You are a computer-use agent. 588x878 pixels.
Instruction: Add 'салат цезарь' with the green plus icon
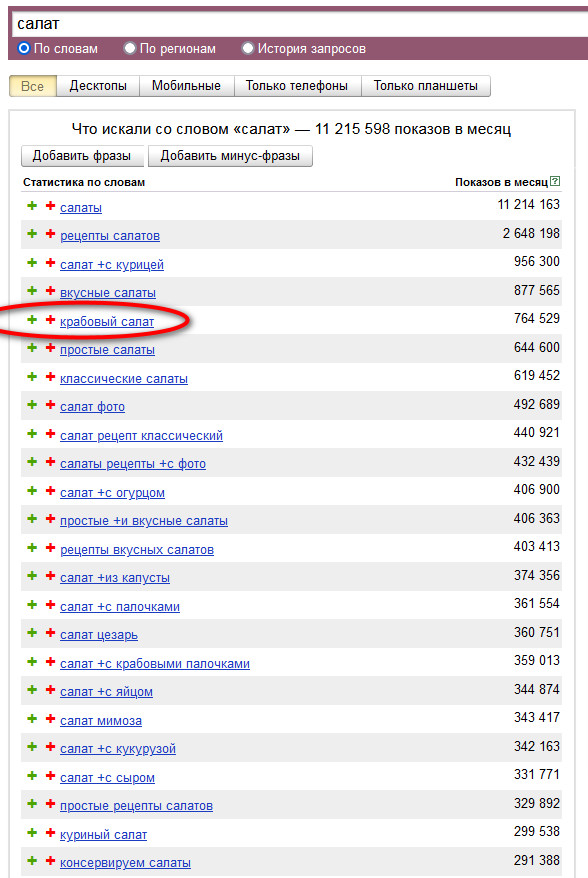[x=32, y=633]
